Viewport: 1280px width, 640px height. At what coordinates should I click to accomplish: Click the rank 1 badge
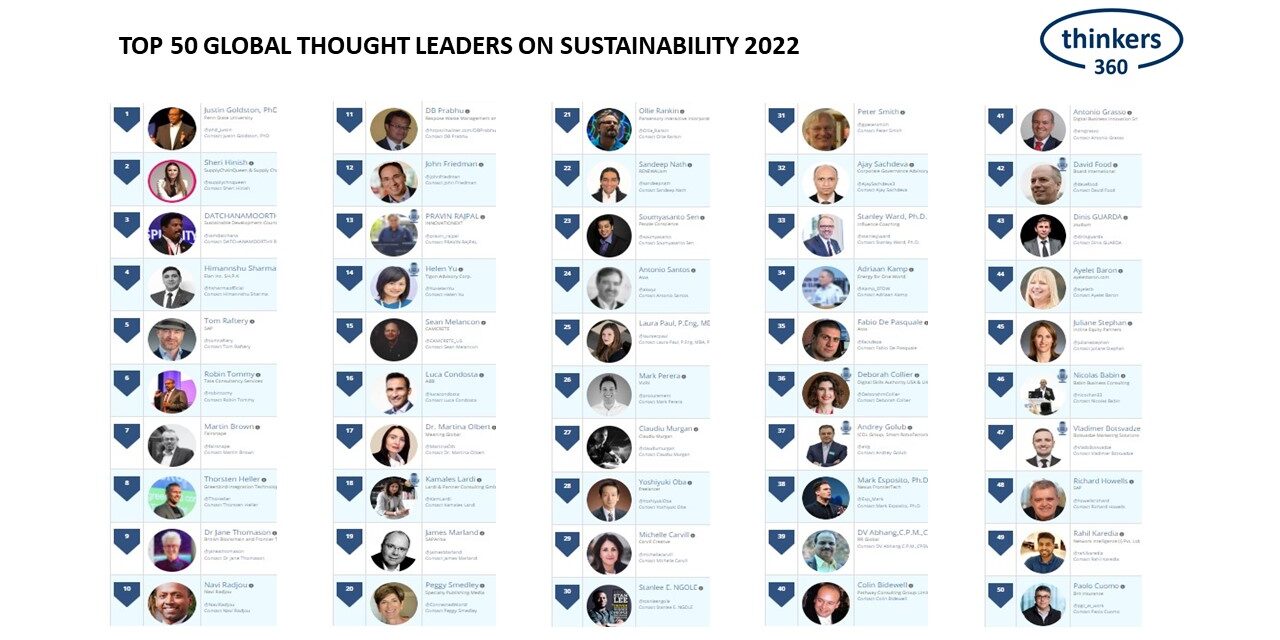coord(126,118)
